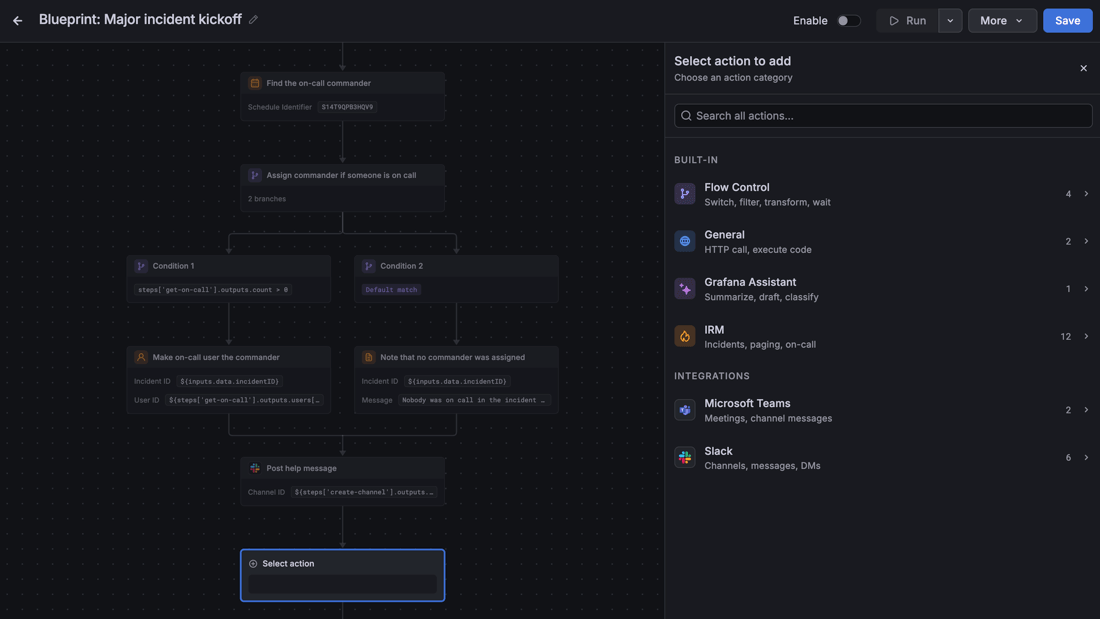The height and width of the screenshot is (619, 1100).
Task: Click the '2 branches' text
Action: 267,199
